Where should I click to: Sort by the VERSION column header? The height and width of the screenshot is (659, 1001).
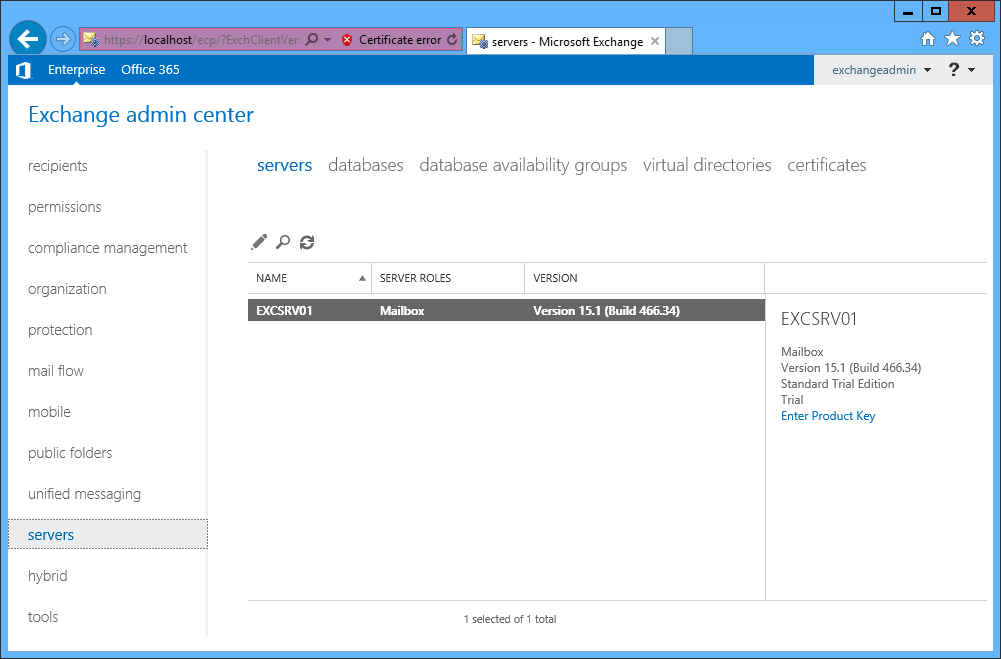(645, 278)
